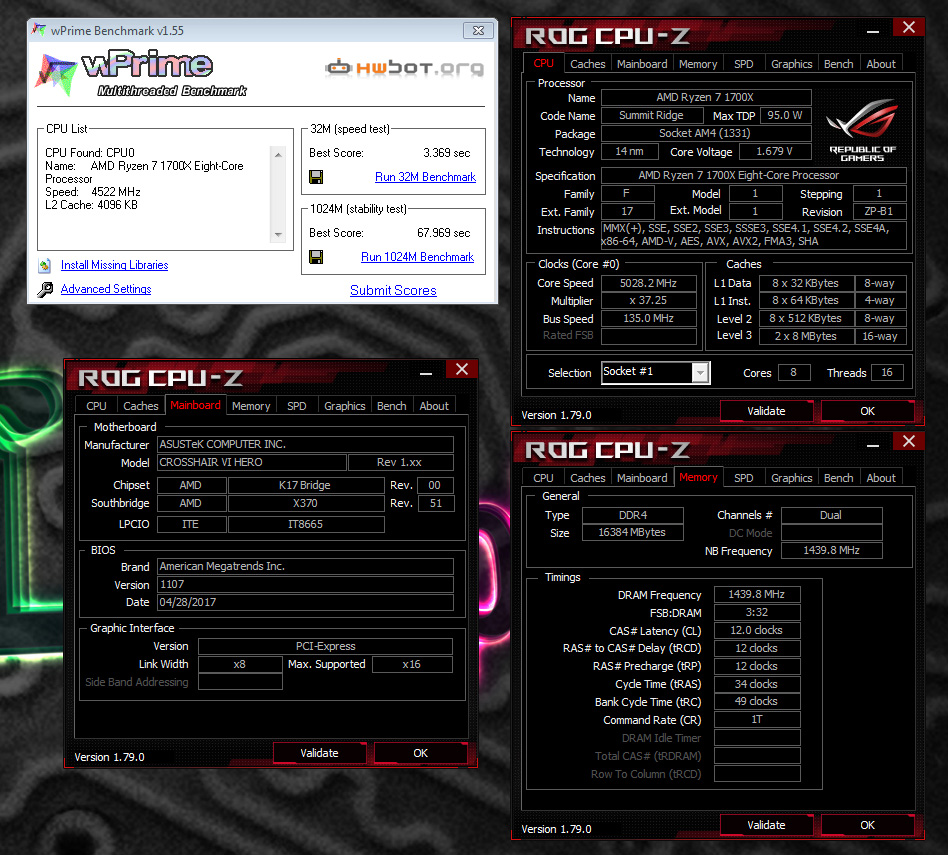Image resolution: width=948 pixels, height=855 pixels.
Task: Select SPD tab in top CPU-Z window
Action: (744, 64)
